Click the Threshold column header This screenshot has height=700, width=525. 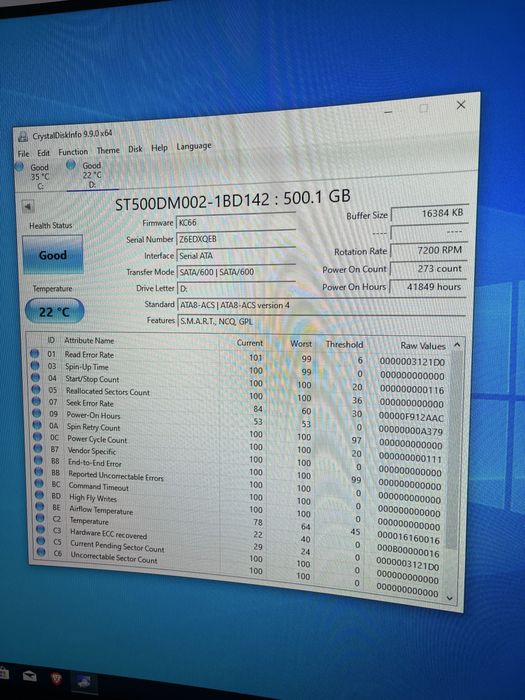(344, 344)
